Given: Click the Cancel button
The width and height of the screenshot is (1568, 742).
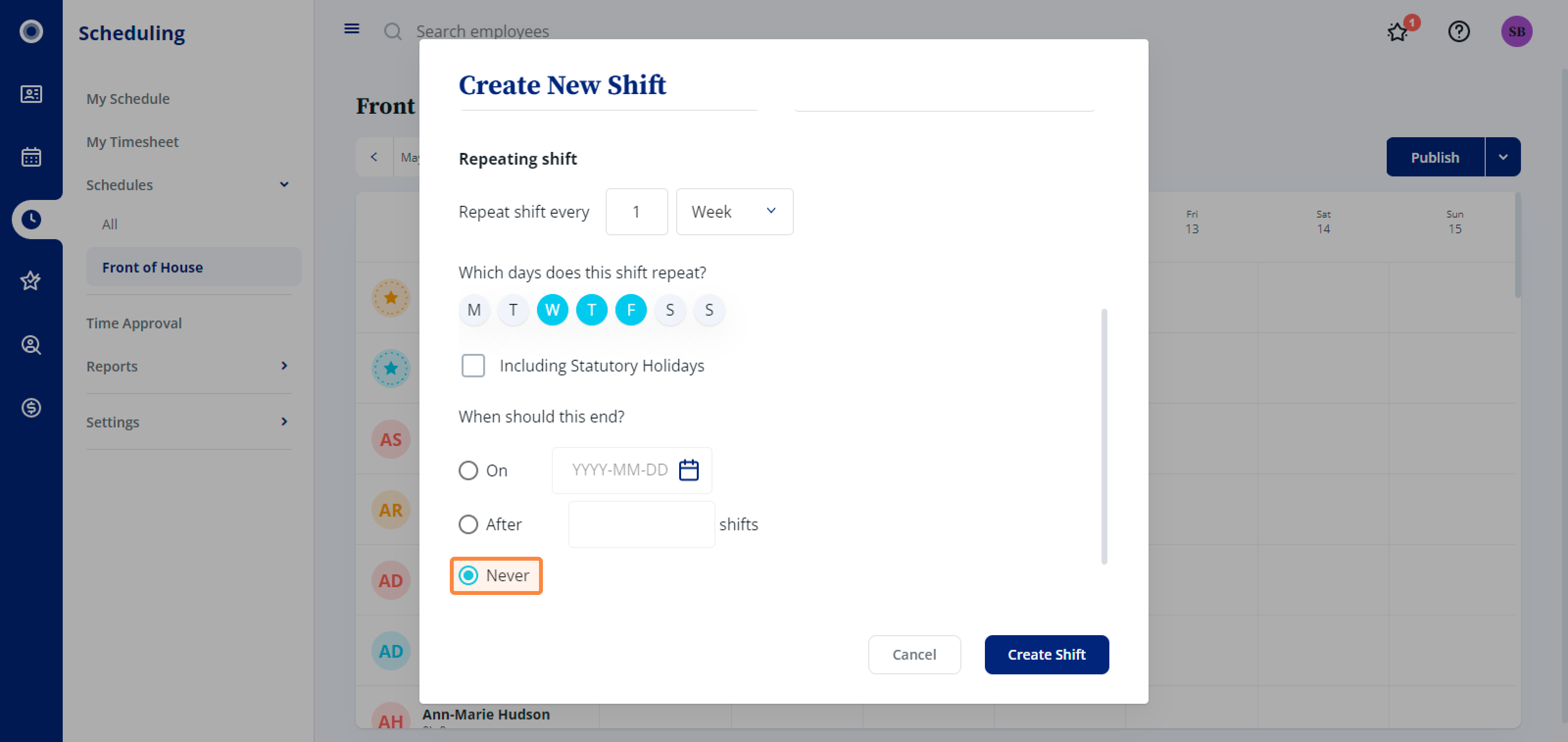Looking at the screenshot, I should pyautogui.click(x=914, y=654).
